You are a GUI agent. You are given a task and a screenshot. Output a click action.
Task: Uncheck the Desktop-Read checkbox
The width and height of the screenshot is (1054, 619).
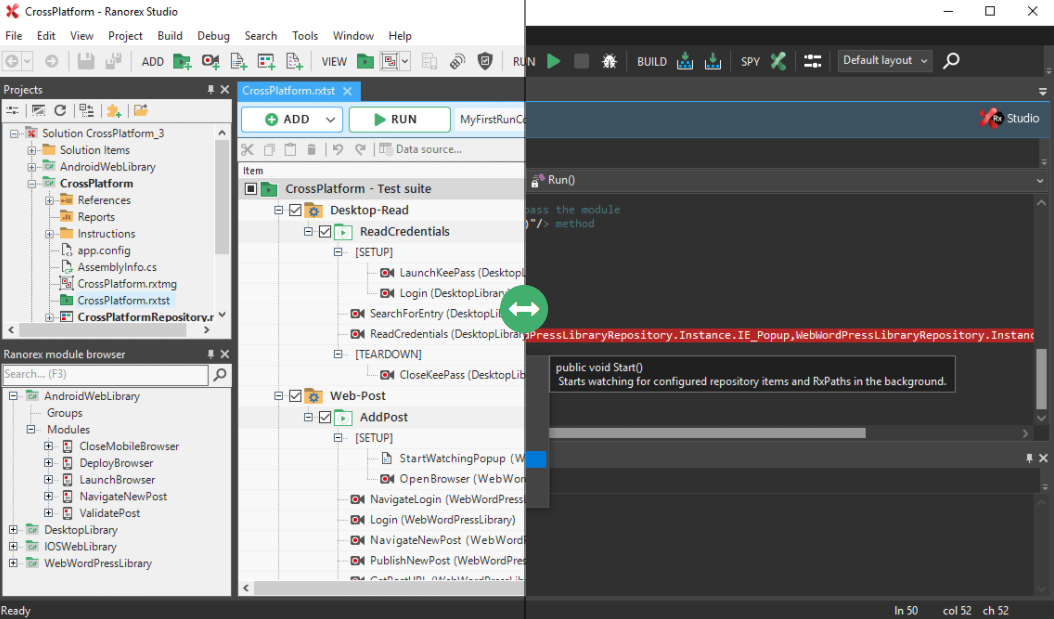pos(294,211)
